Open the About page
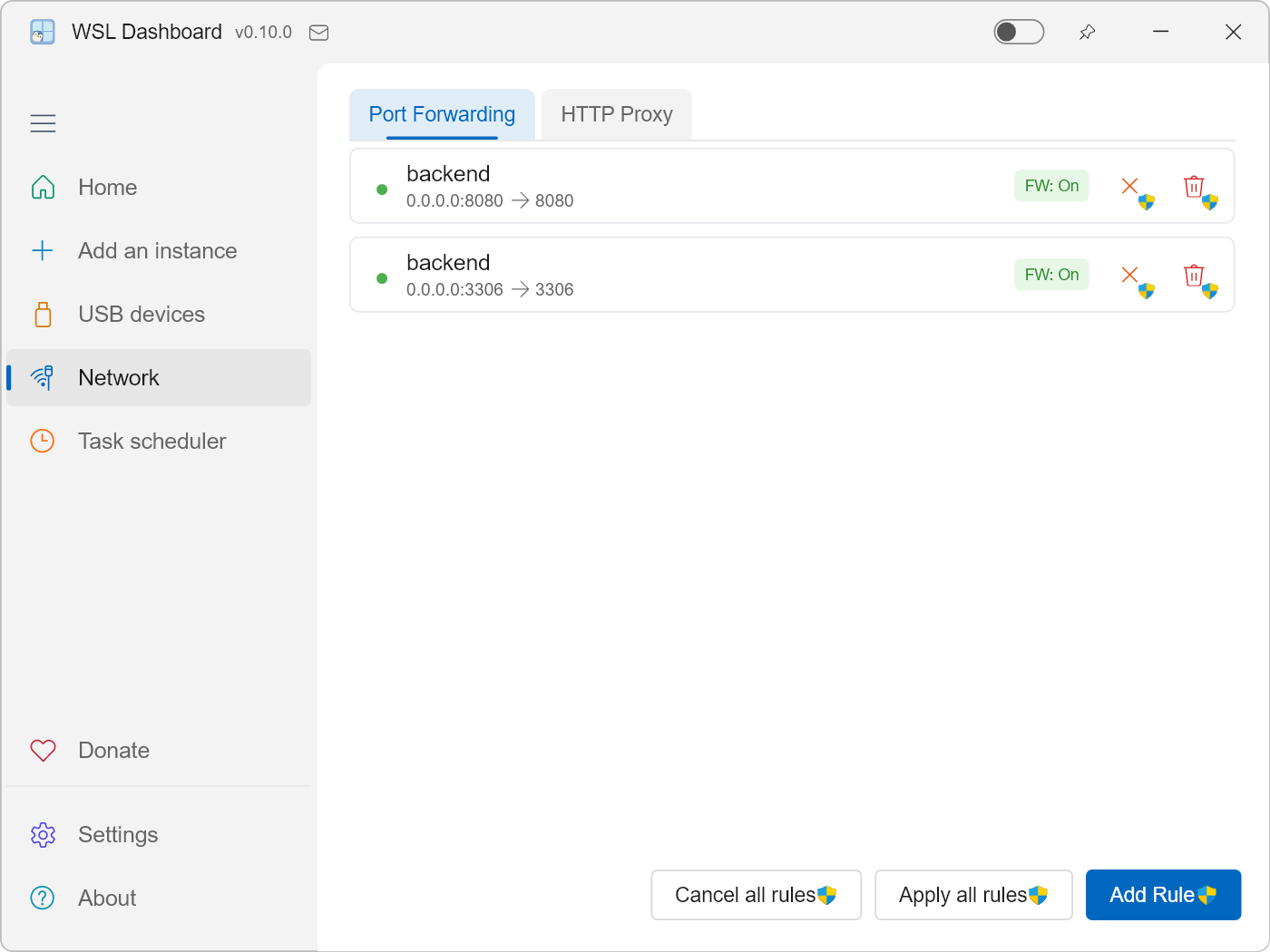This screenshot has height=952, width=1270. pyautogui.click(x=159, y=899)
